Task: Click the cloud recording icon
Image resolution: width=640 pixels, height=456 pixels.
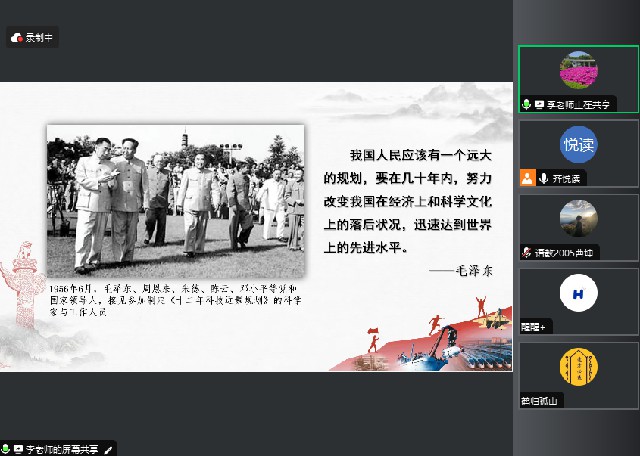Action: pos(17,38)
